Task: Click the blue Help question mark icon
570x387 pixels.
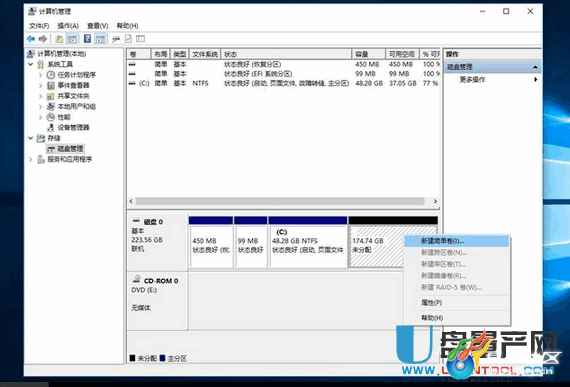Action: (87, 39)
